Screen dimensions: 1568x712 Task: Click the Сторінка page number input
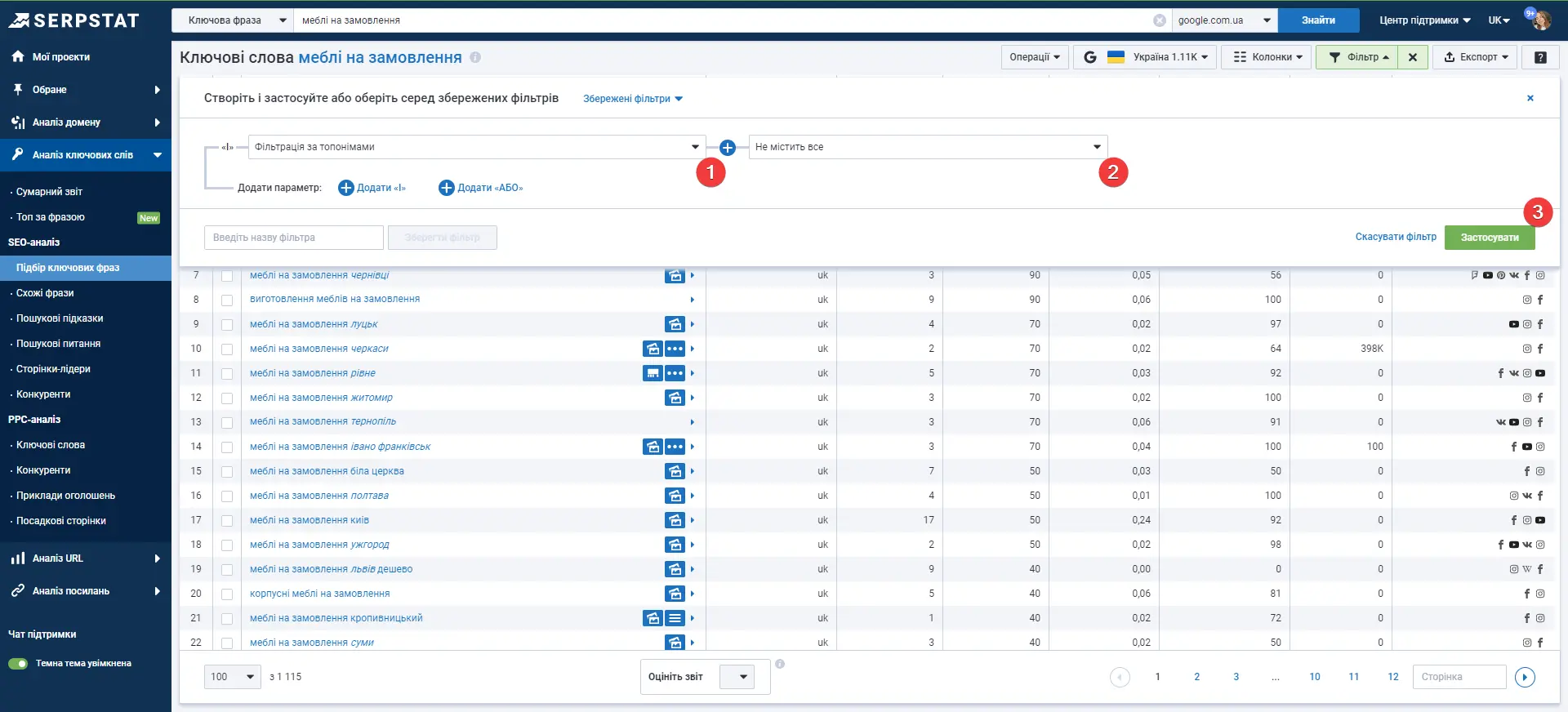[x=1459, y=677]
